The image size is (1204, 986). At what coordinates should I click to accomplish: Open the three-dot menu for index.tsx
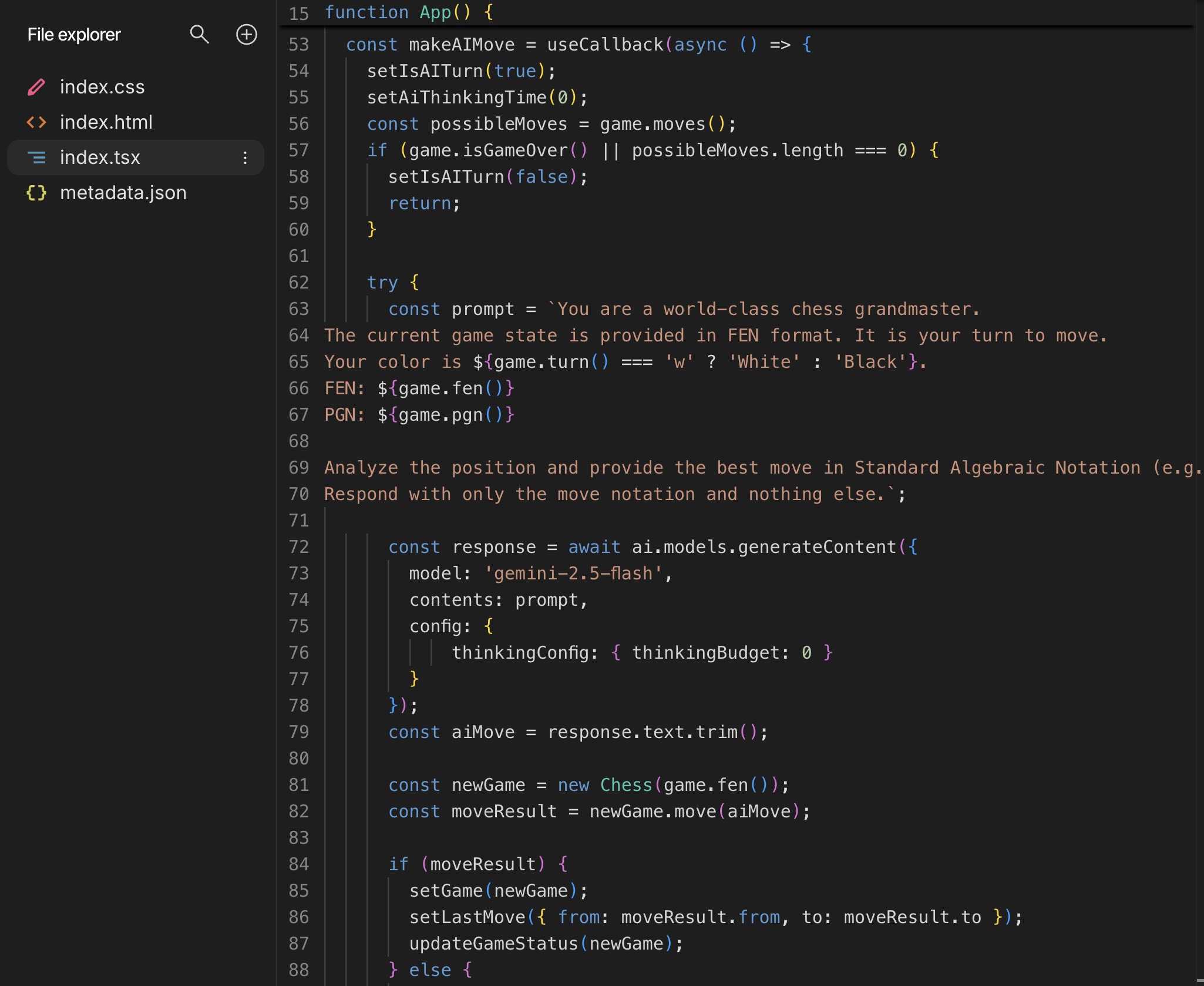tap(245, 157)
